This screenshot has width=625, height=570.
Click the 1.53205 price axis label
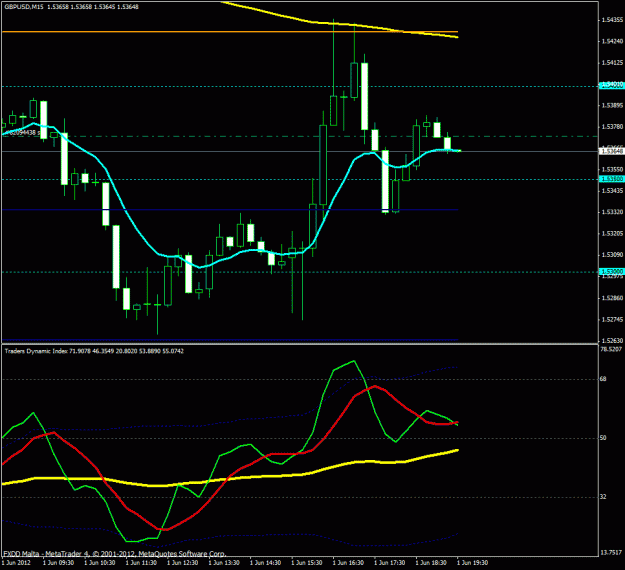(613, 234)
